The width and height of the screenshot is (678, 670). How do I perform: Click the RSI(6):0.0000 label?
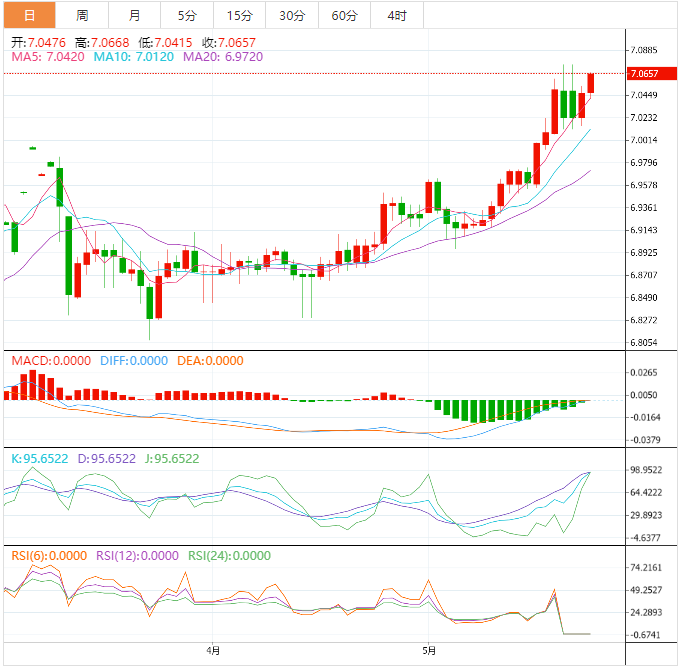49,555
